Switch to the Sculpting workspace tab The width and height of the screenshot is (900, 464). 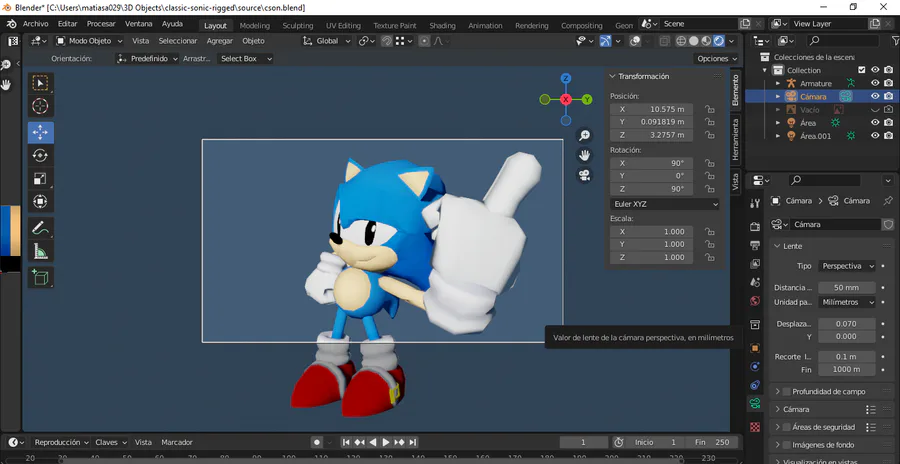(298, 26)
